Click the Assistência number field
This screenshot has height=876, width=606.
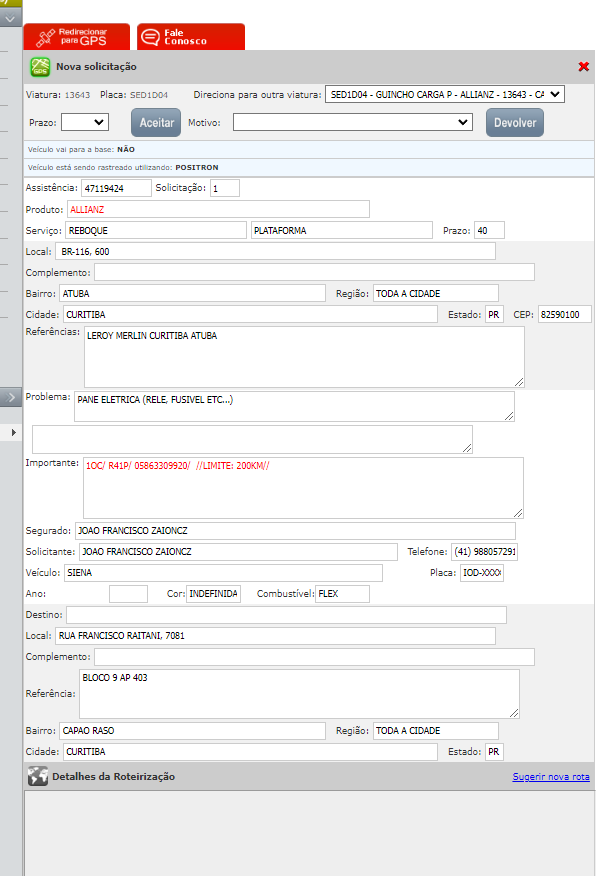click(x=115, y=188)
